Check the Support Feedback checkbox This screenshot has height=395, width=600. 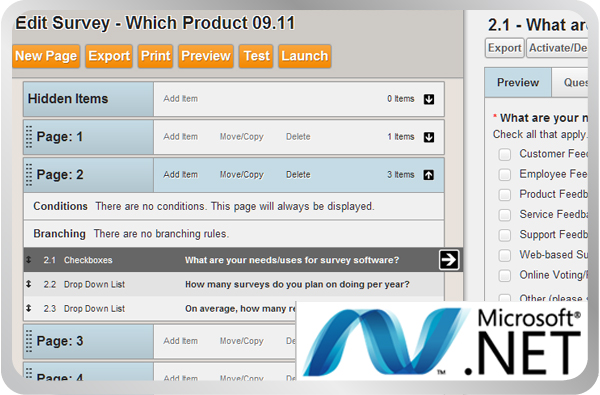(505, 235)
